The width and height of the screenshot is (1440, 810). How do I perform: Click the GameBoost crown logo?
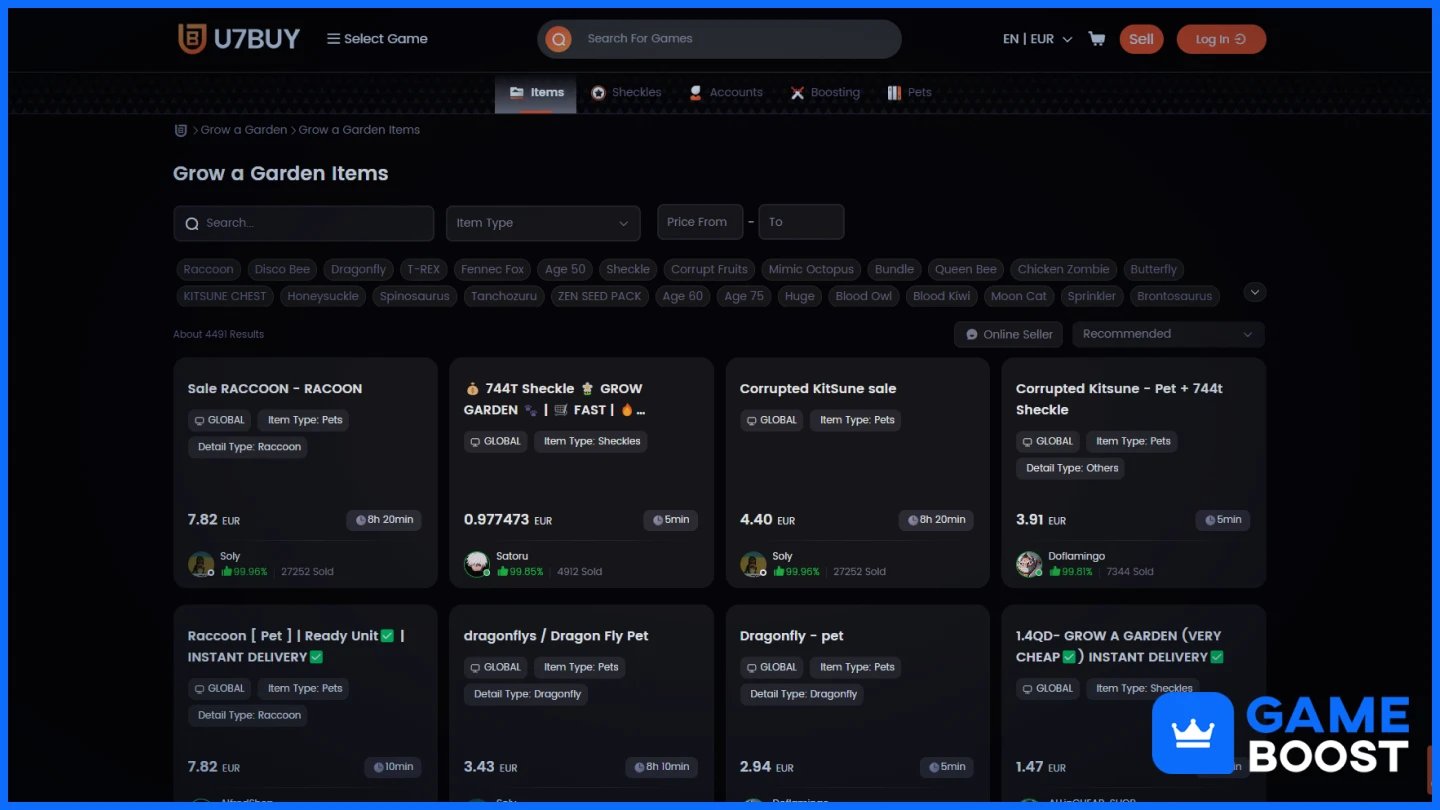[x=1192, y=733]
